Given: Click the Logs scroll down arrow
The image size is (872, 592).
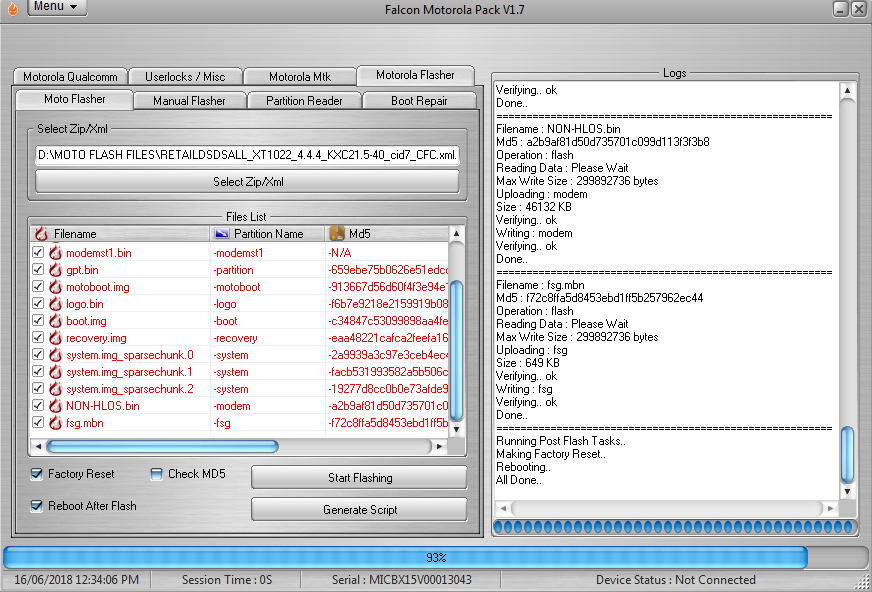Looking at the screenshot, I should point(847,491).
